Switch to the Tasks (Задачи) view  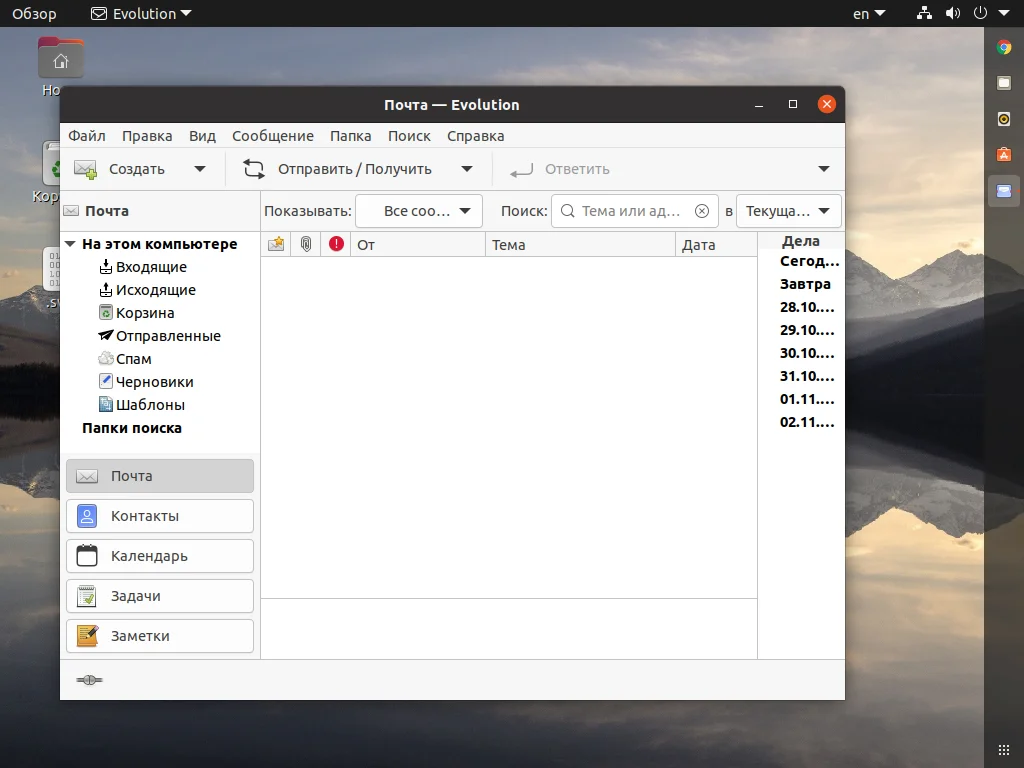tap(160, 596)
